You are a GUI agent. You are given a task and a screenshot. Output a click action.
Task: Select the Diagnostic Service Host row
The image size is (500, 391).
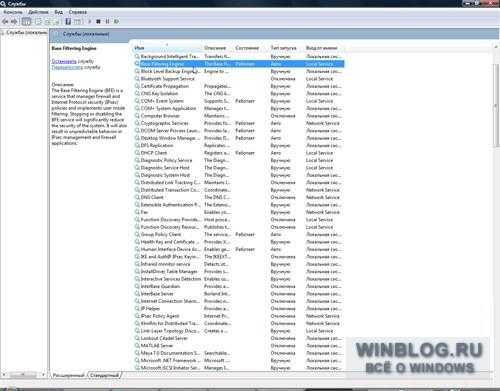239,168
